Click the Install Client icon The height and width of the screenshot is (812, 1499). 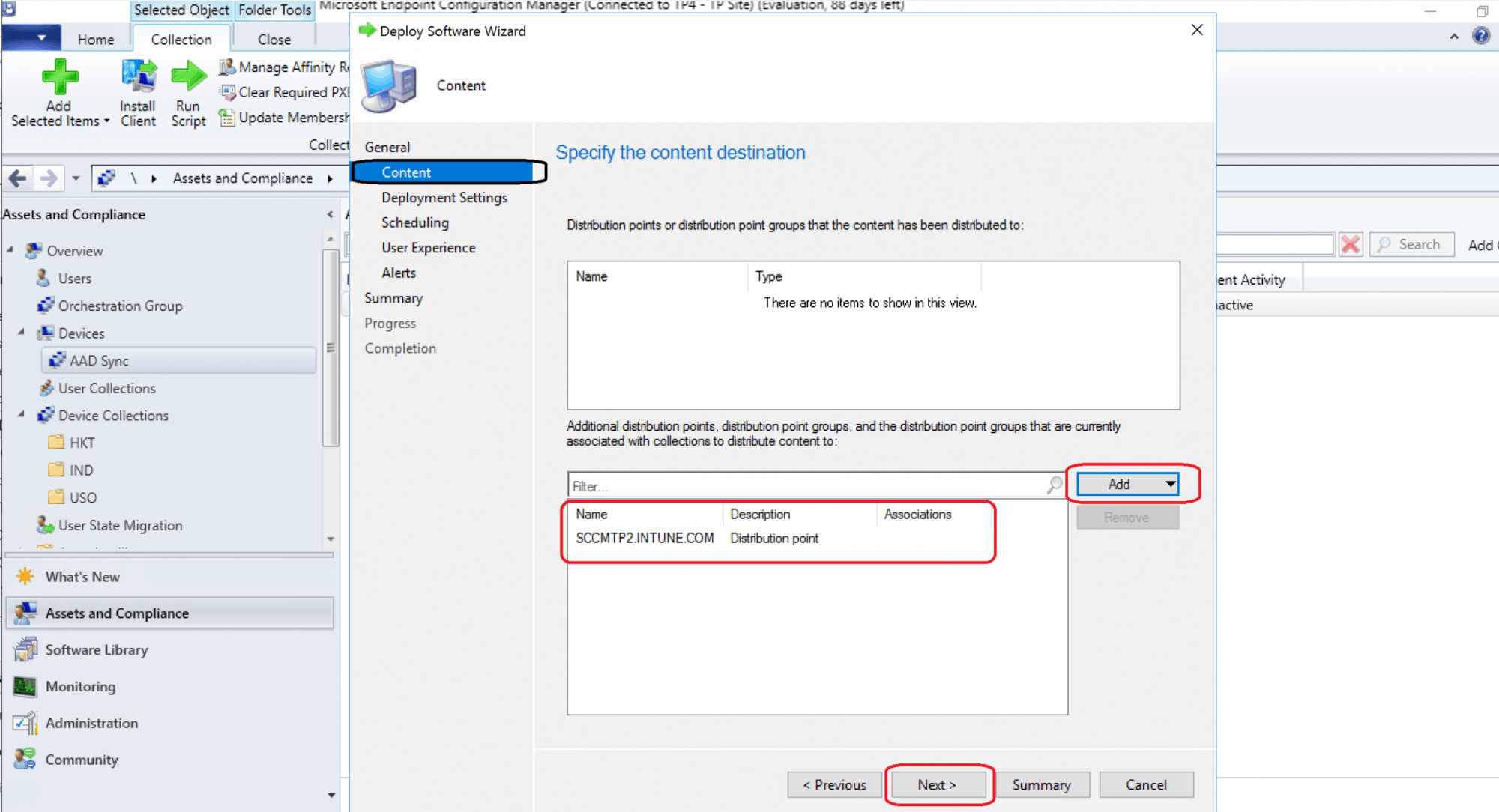[x=139, y=77]
